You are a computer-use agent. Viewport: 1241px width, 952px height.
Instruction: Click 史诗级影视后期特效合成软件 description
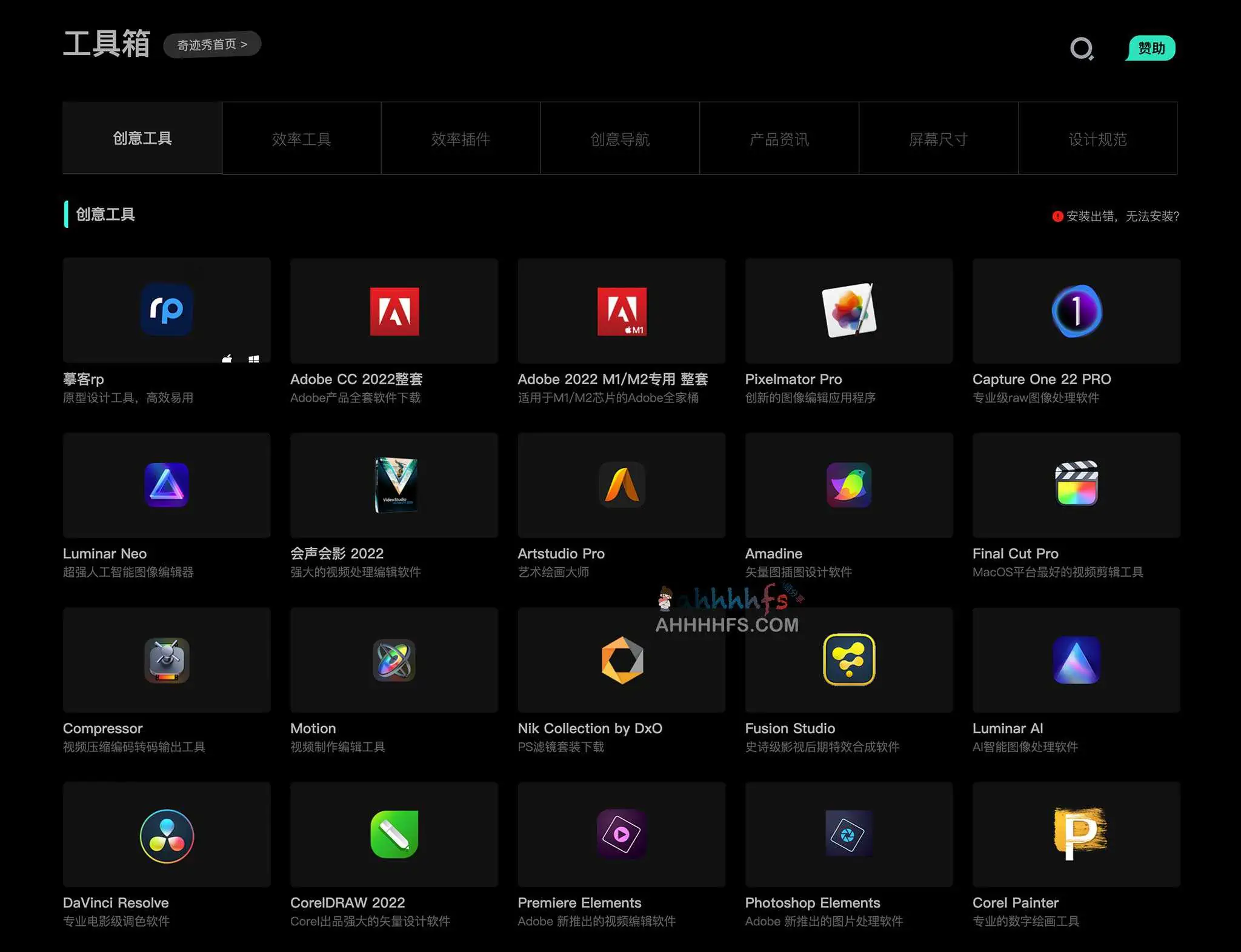[x=822, y=747]
